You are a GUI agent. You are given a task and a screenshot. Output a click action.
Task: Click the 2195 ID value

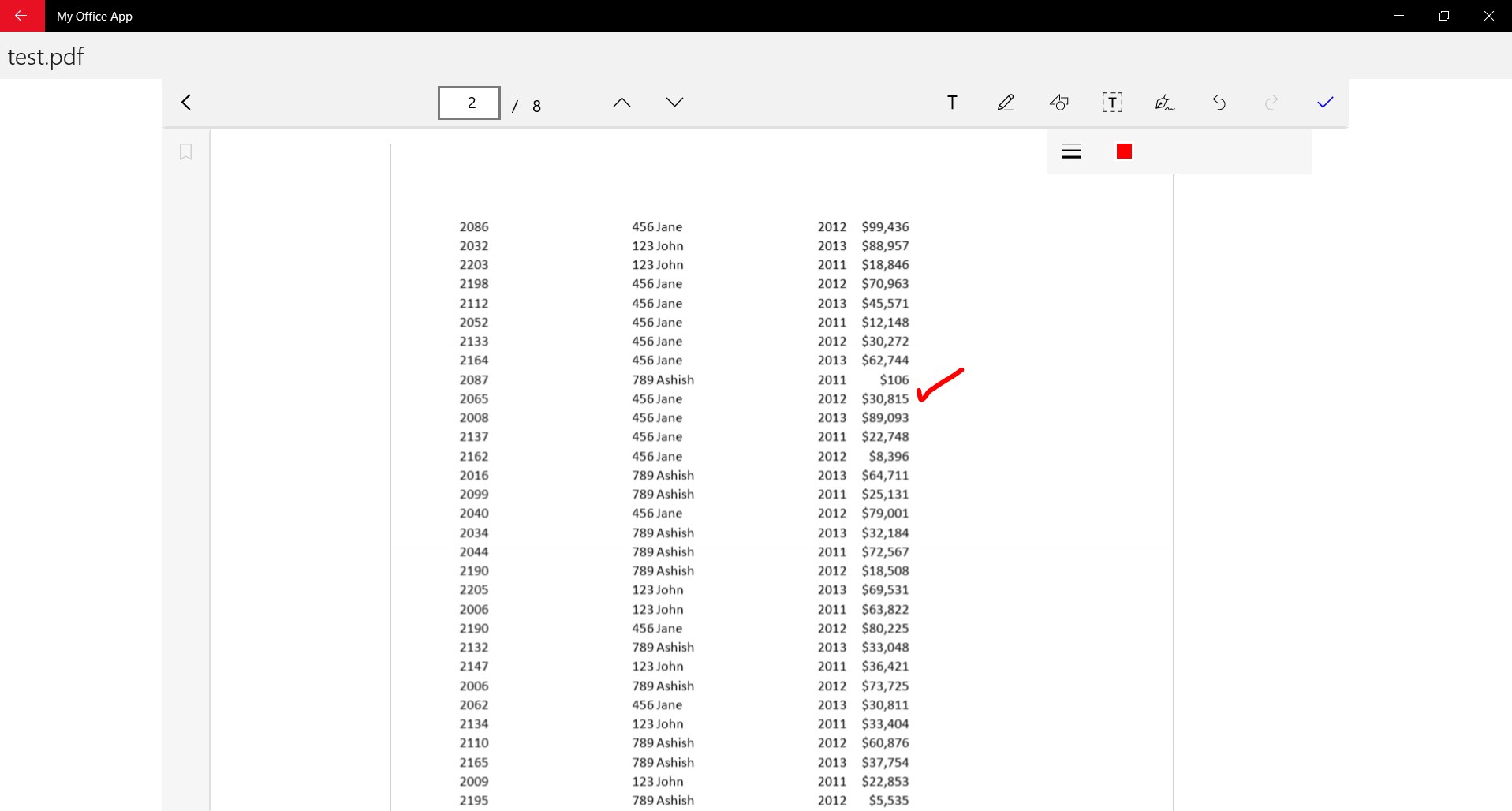point(474,801)
